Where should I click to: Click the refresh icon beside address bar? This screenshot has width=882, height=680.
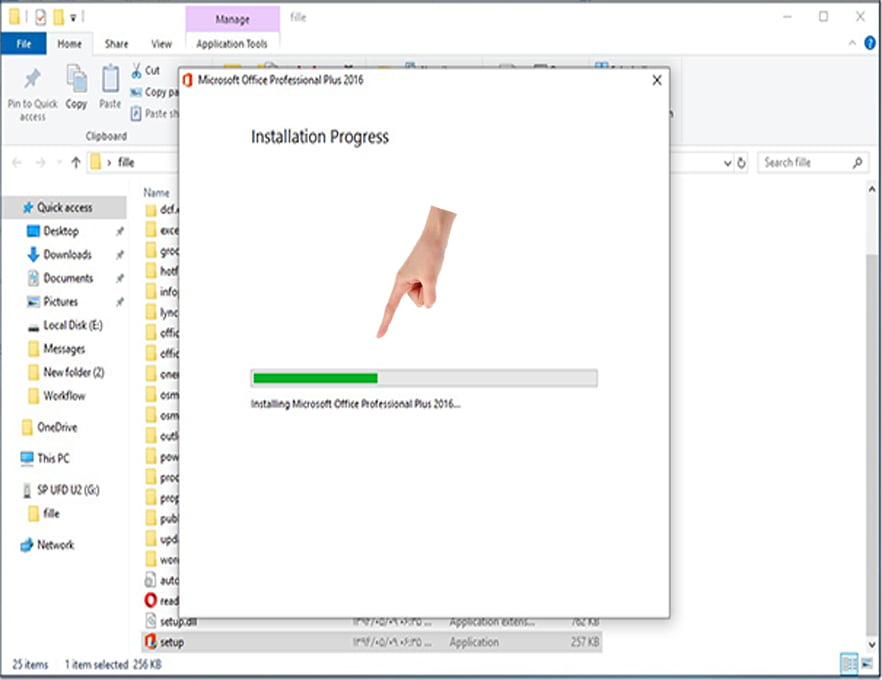coord(741,163)
